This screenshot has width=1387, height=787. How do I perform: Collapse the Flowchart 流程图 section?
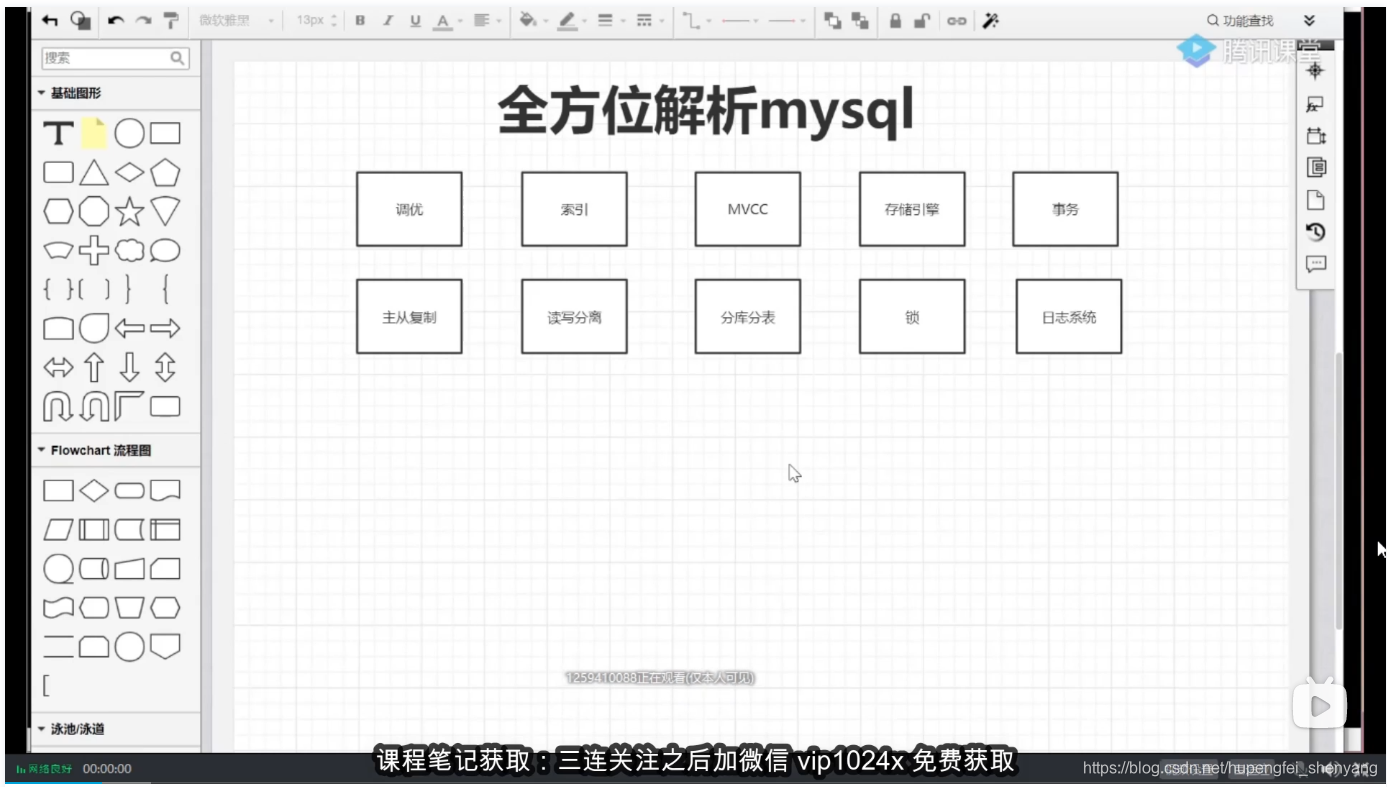(43, 450)
